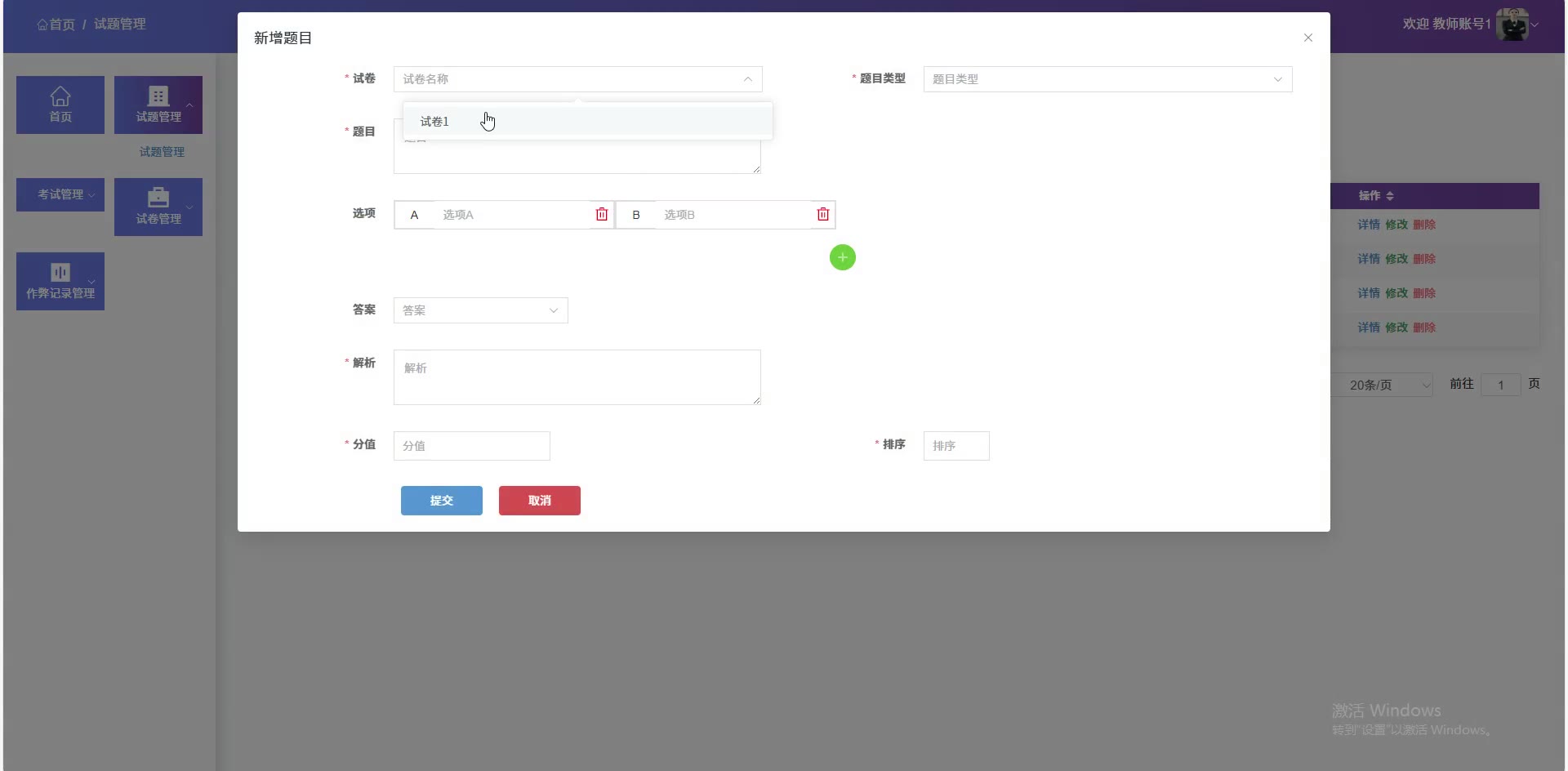This screenshot has height=771, width=1568.
Task: Click 删除 in the first table row
Action: 1424,225
